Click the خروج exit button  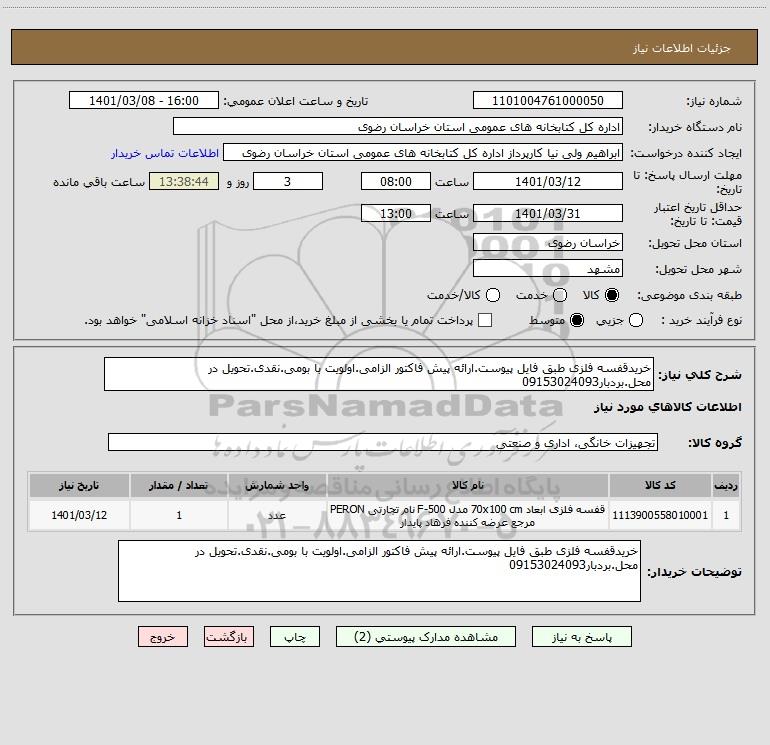coord(163,637)
